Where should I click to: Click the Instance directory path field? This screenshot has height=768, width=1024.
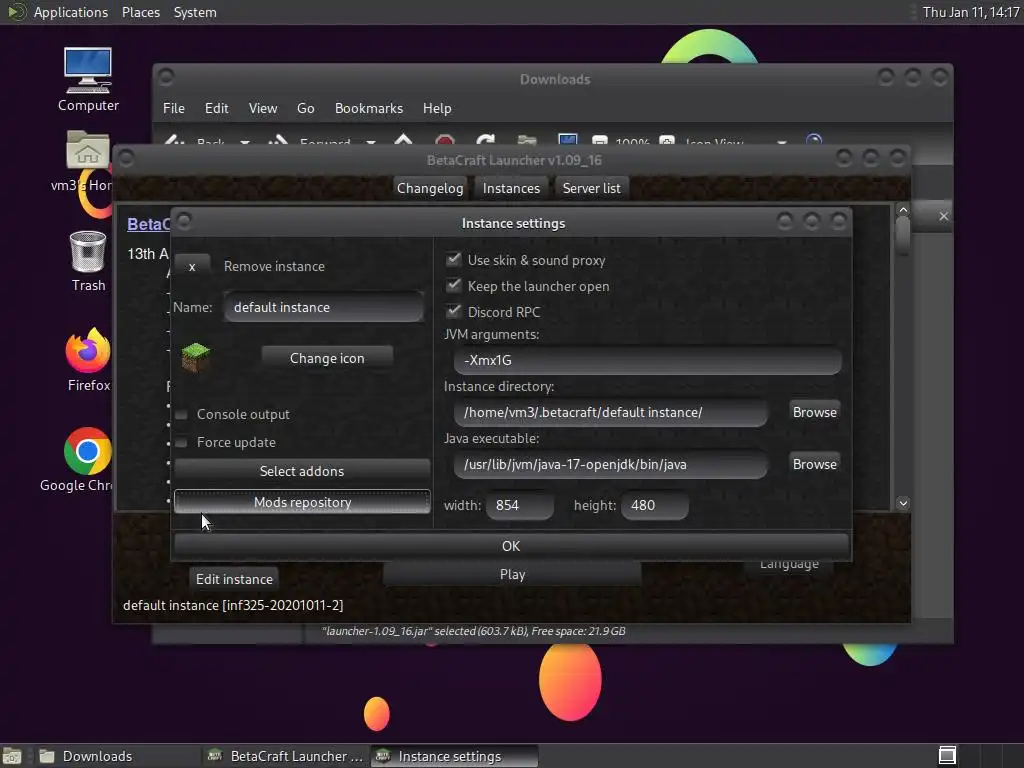point(611,412)
